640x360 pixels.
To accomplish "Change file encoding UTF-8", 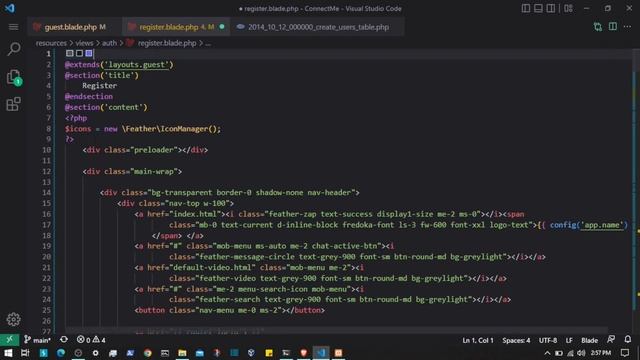I will pyautogui.click(x=548, y=340).
